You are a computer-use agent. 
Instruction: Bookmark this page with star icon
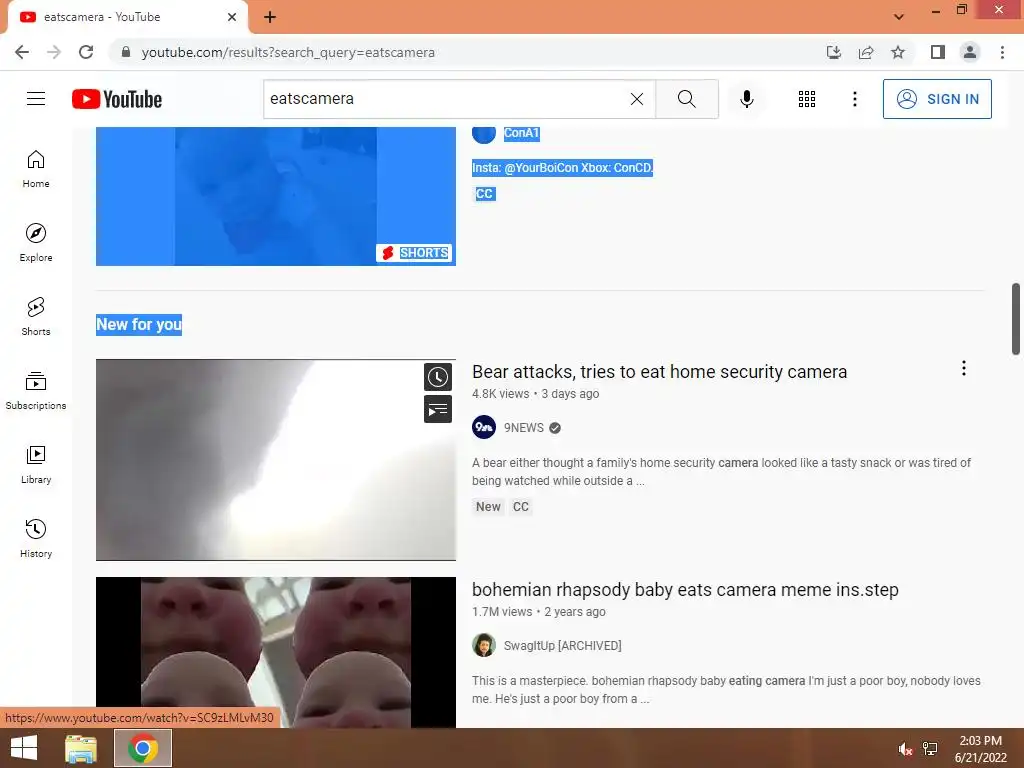898,52
